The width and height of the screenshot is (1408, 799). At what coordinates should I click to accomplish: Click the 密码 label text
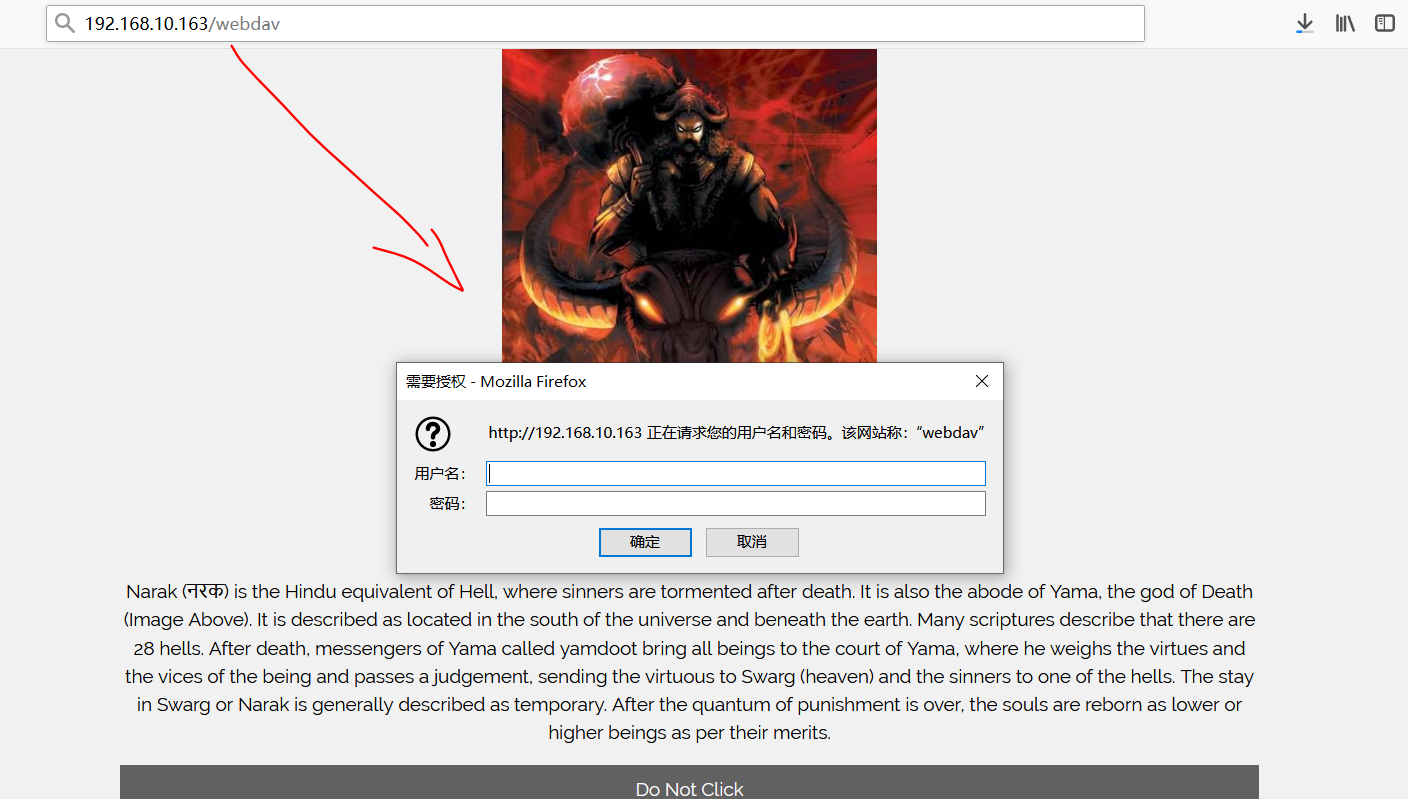(x=448, y=504)
